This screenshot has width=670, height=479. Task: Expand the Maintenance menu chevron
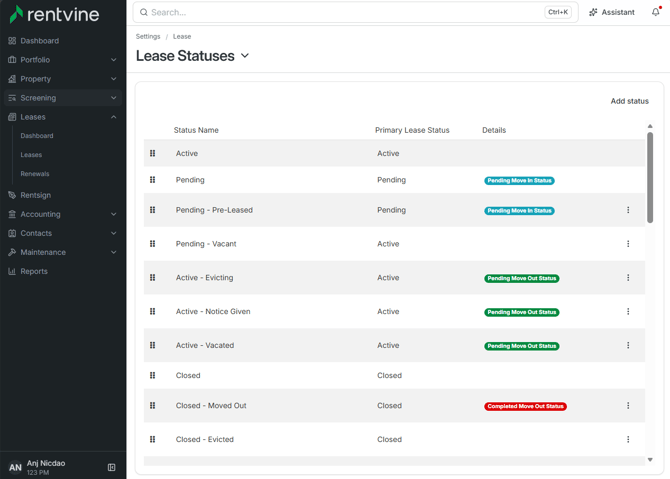click(x=114, y=253)
